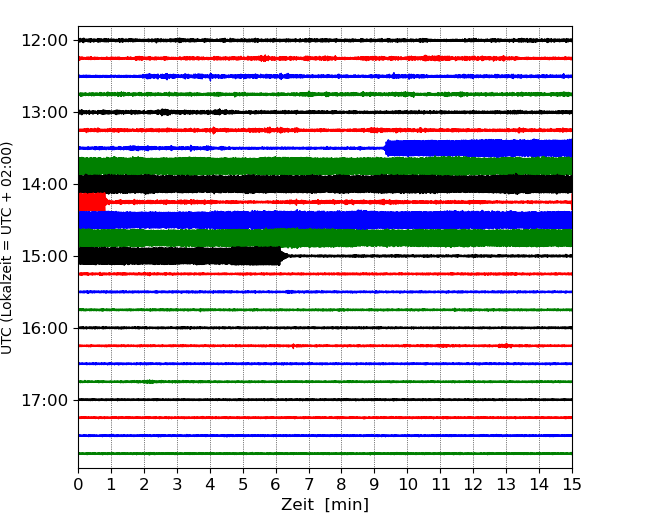Click the x-axis tick label 8
Image resolution: width=650 pixels, height=520 pixels.
click(x=342, y=484)
